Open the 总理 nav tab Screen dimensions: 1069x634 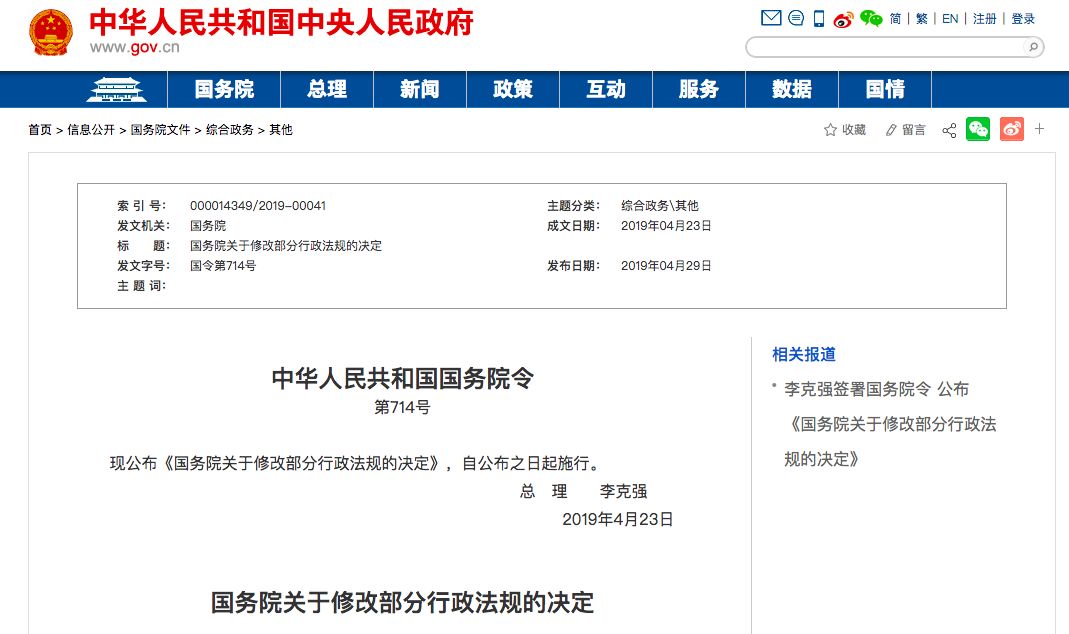[x=327, y=89]
